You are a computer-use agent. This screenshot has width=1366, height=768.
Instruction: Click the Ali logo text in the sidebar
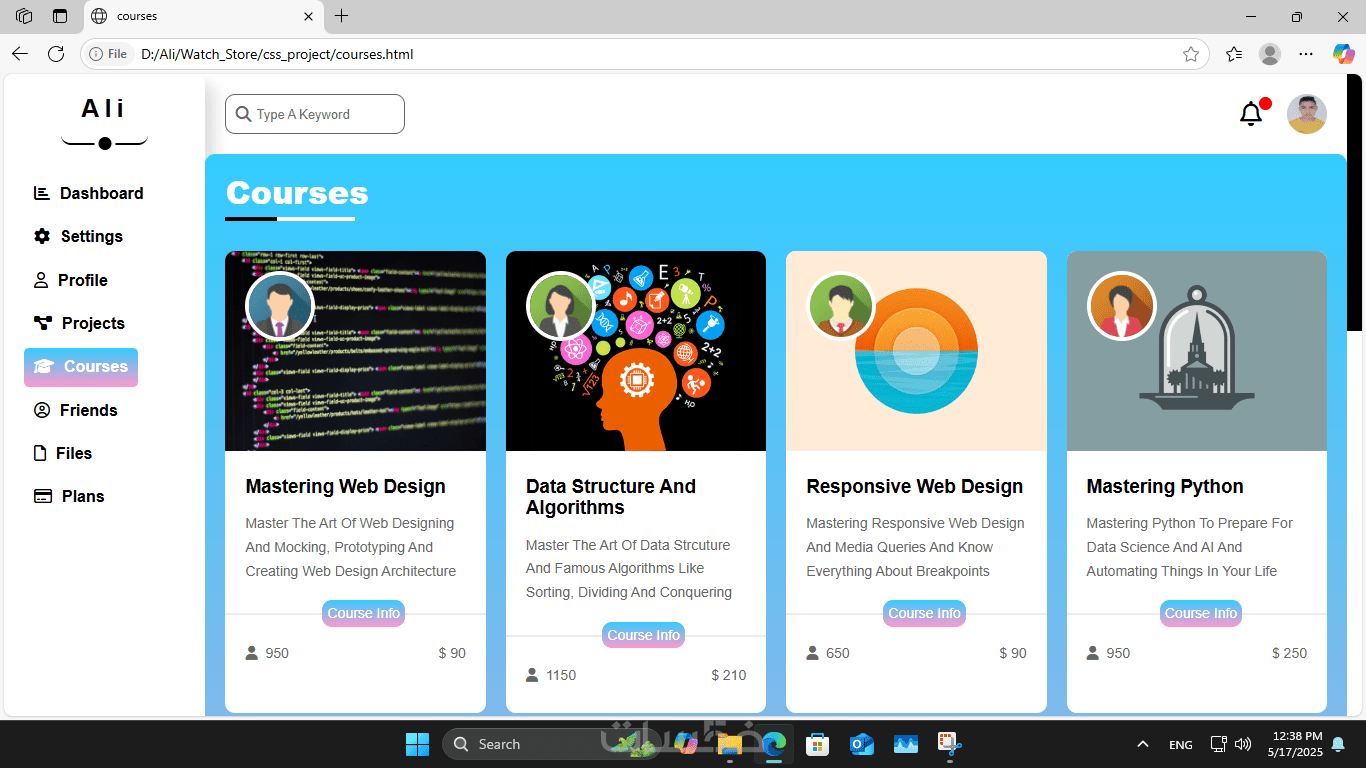(104, 108)
